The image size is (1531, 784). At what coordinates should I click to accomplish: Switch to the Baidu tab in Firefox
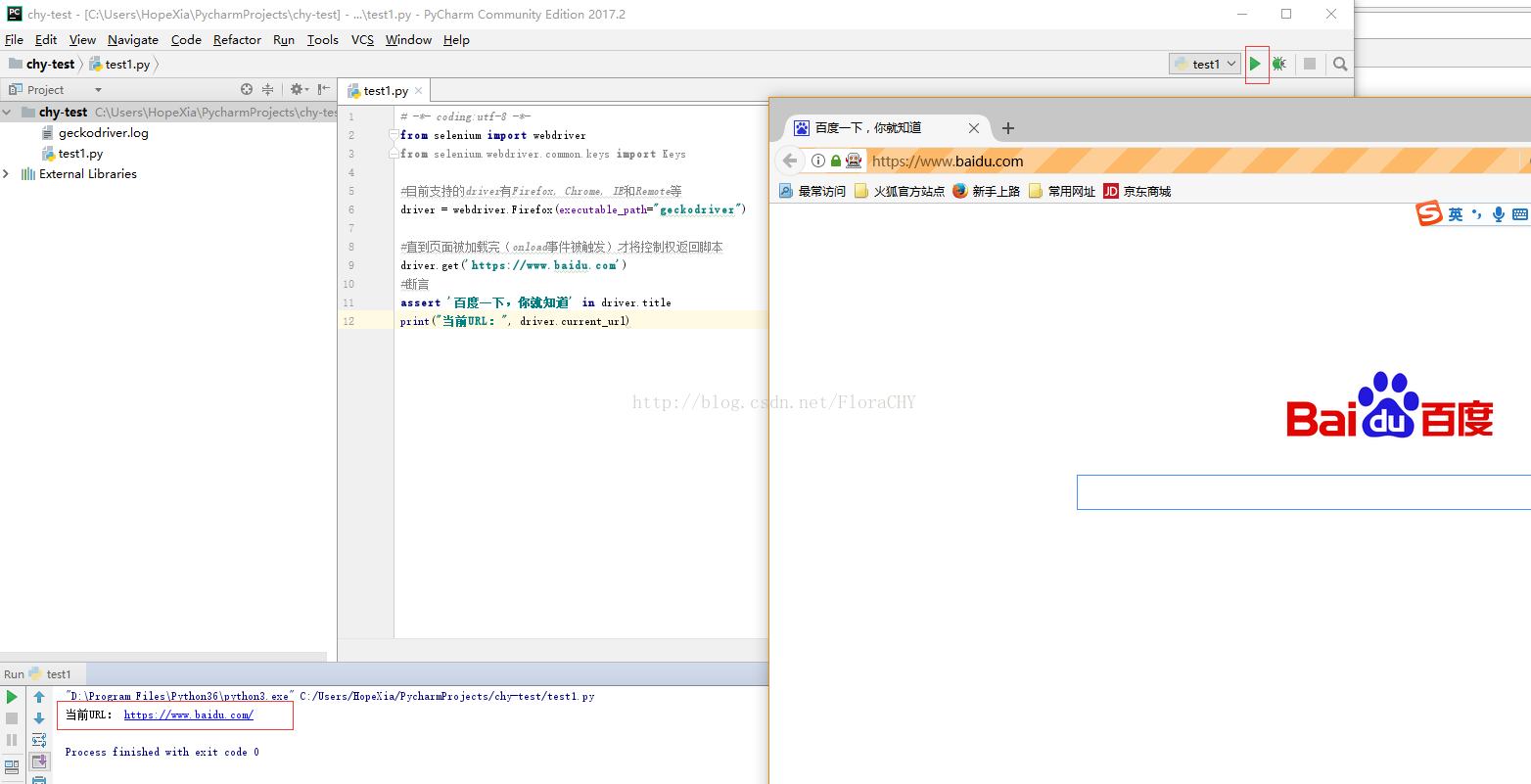[x=888, y=127]
